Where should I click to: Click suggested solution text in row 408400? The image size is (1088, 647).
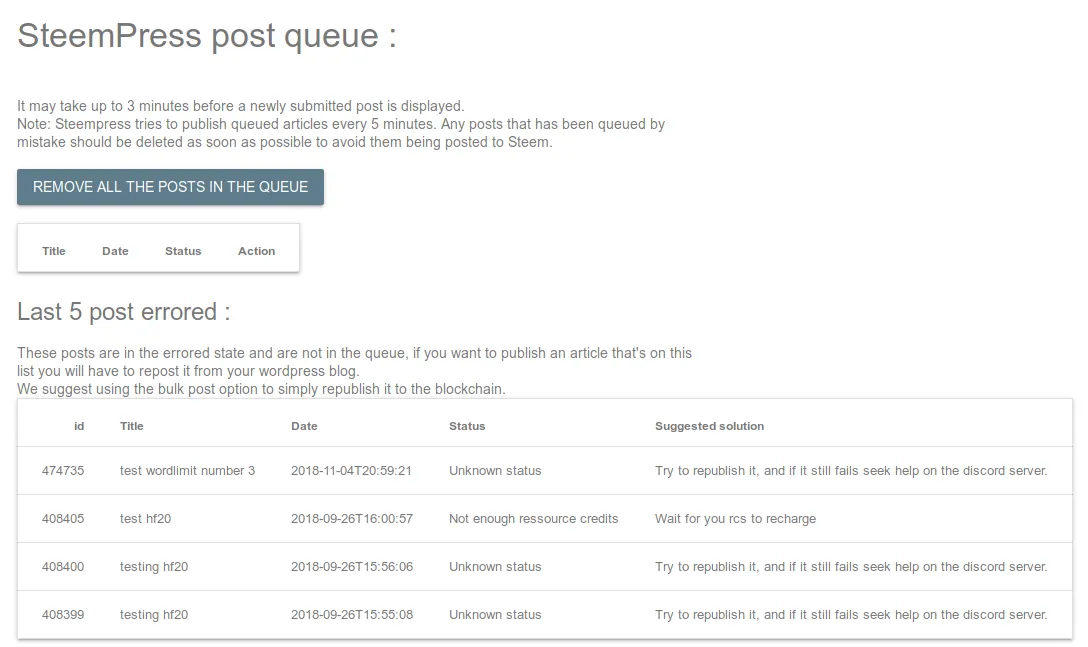click(x=851, y=566)
